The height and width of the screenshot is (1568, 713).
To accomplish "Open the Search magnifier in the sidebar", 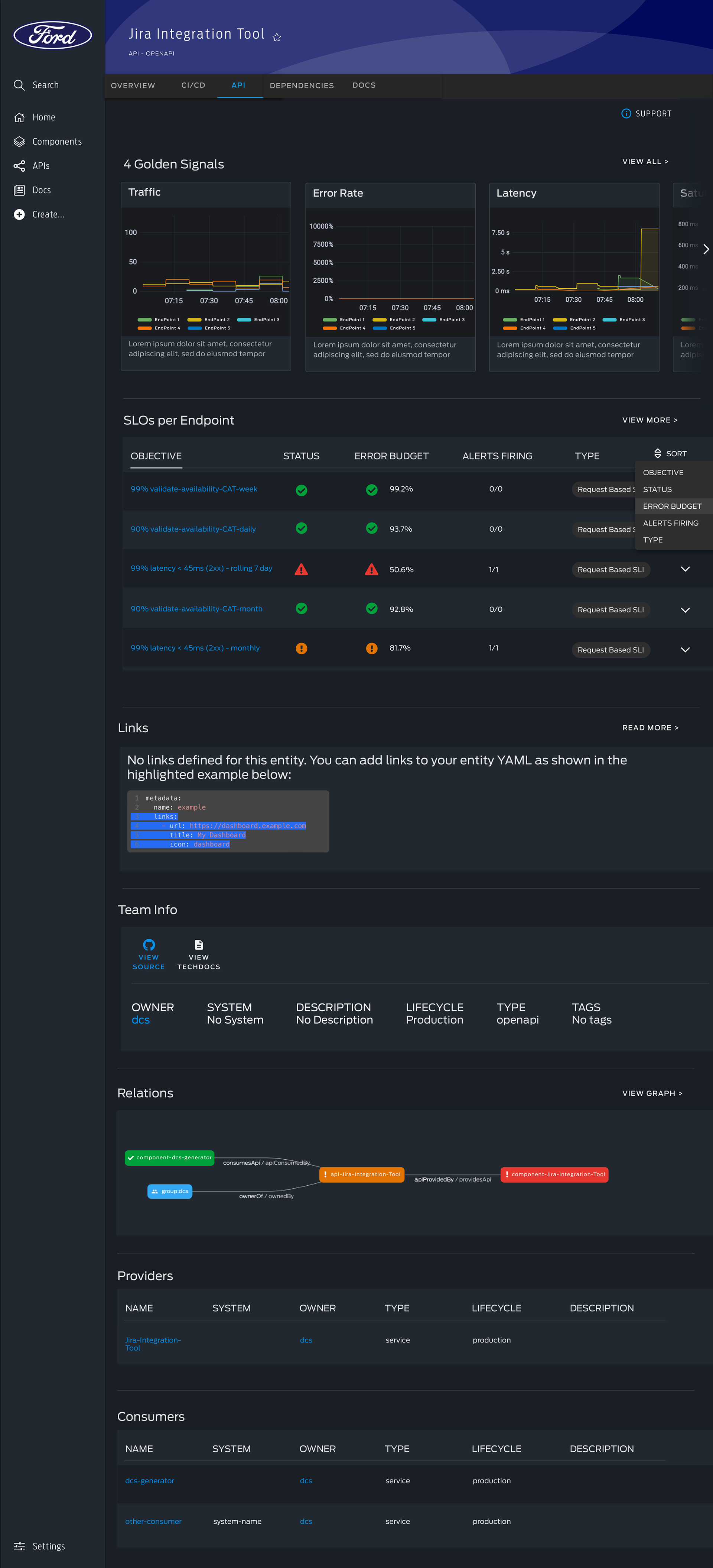I will 19,85.
